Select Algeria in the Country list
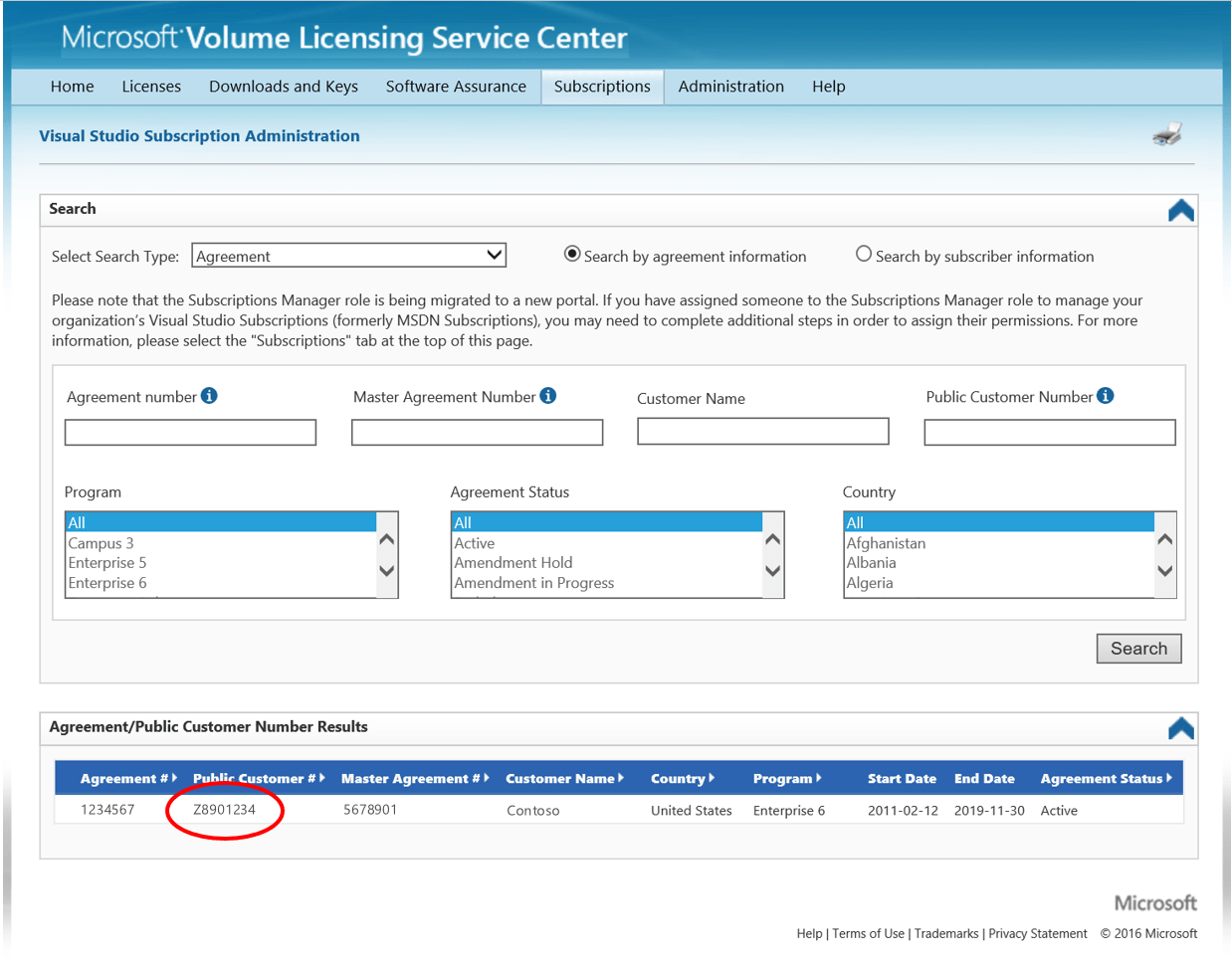This screenshot has height=962, width=1232. [999, 583]
